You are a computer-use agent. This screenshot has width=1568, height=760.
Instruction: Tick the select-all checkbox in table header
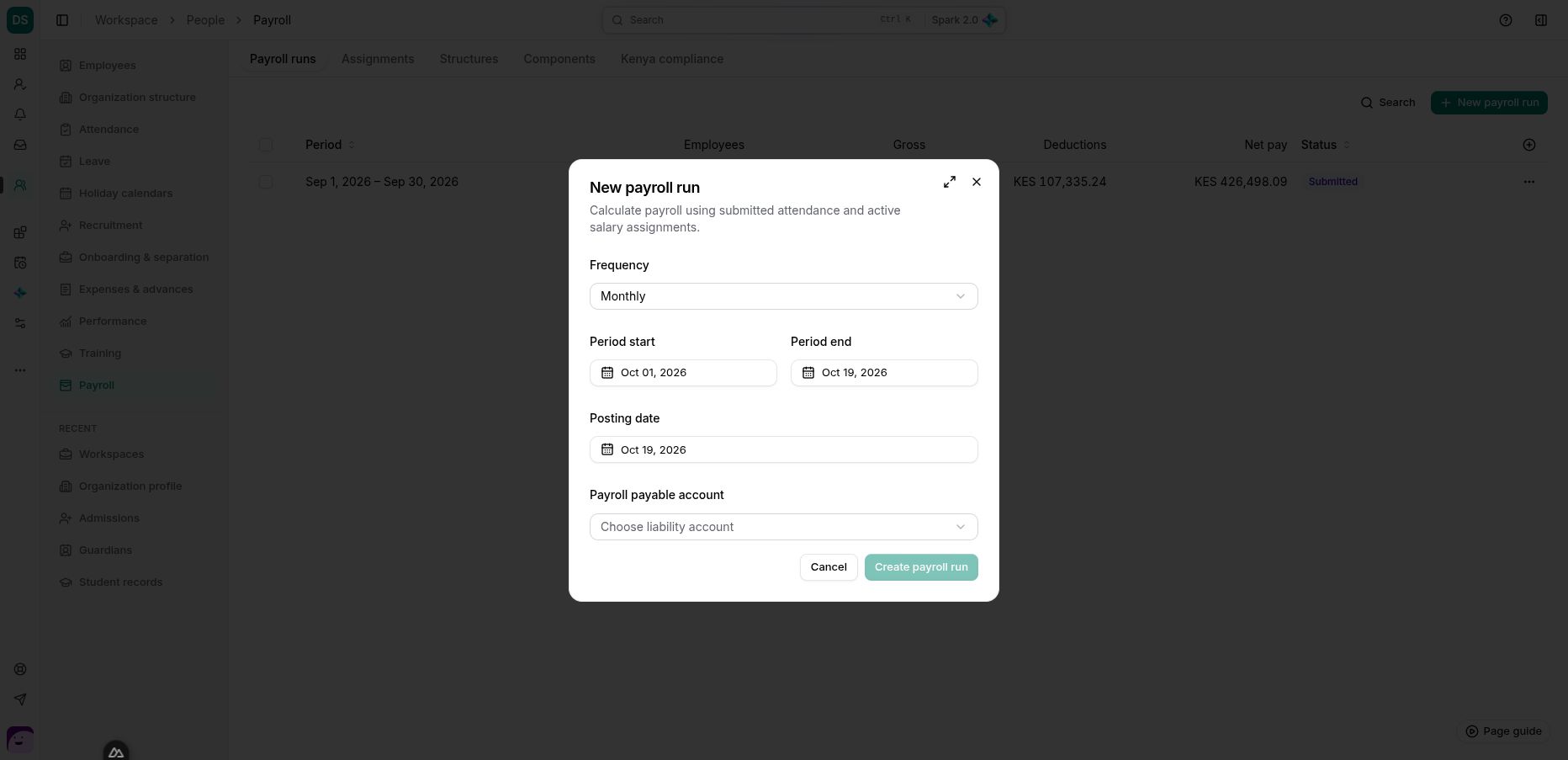coord(266,145)
